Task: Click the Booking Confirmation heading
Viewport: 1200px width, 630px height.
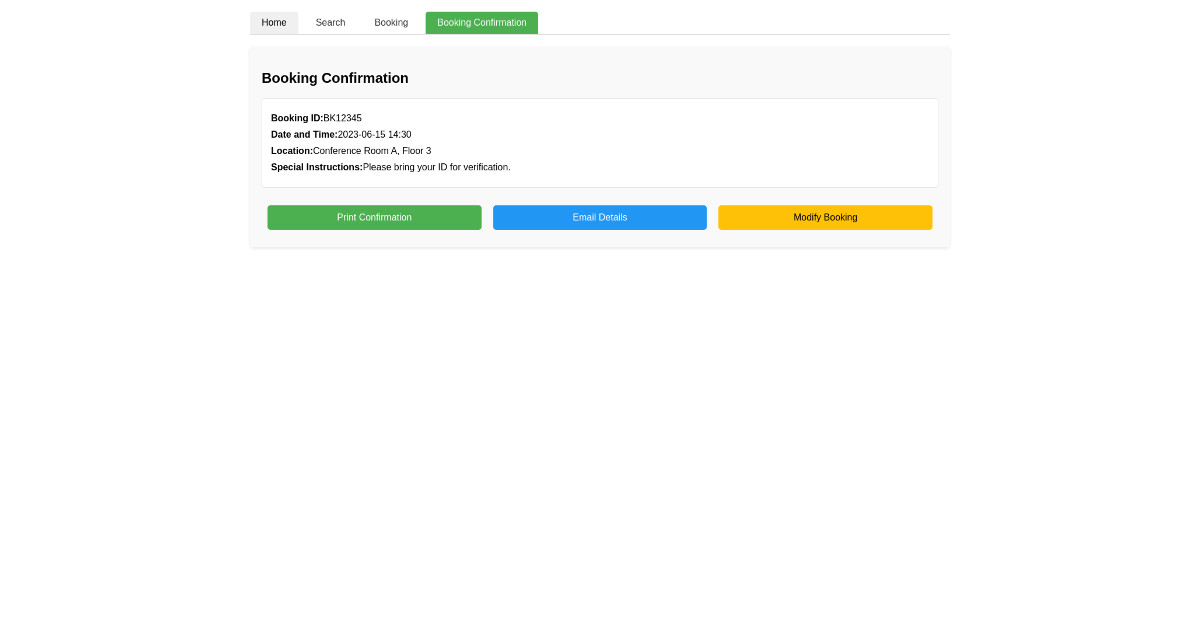Action: click(335, 78)
